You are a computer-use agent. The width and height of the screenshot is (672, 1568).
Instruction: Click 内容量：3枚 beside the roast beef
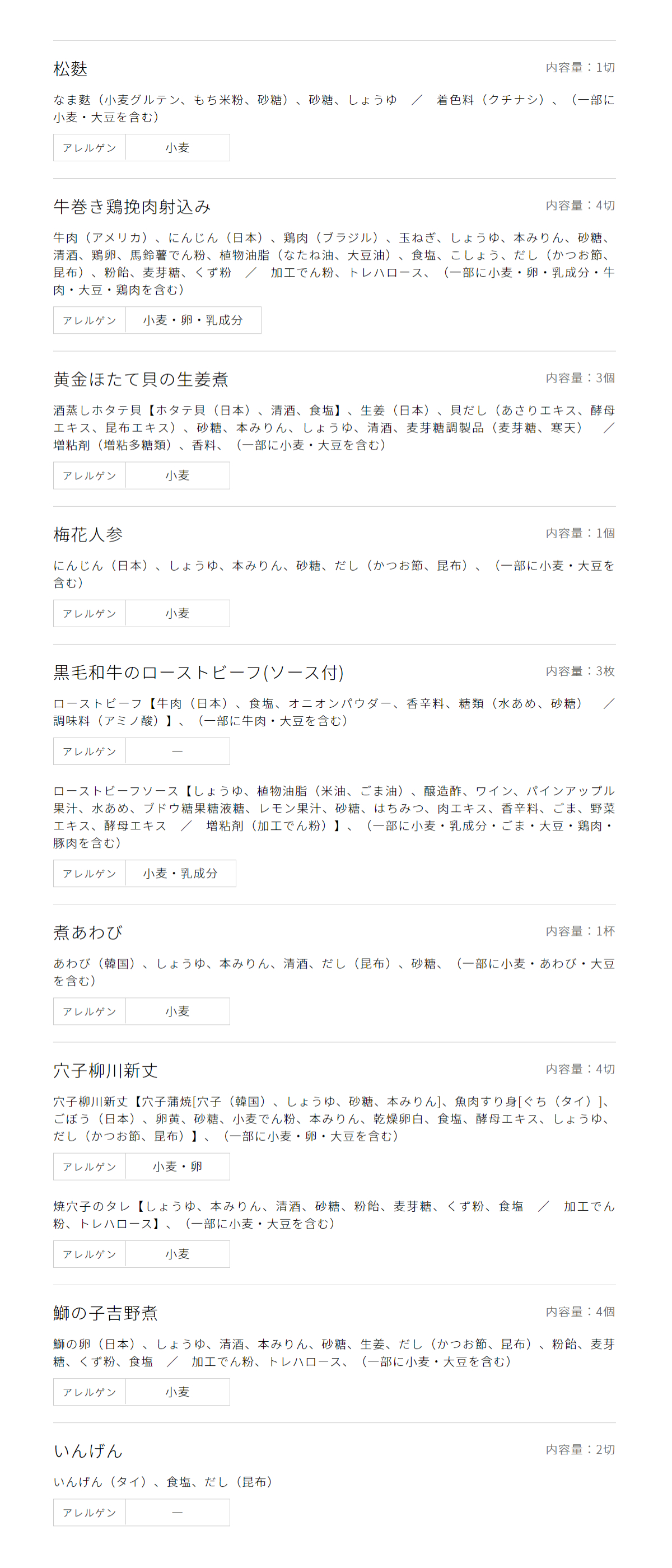[x=580, y=671]
